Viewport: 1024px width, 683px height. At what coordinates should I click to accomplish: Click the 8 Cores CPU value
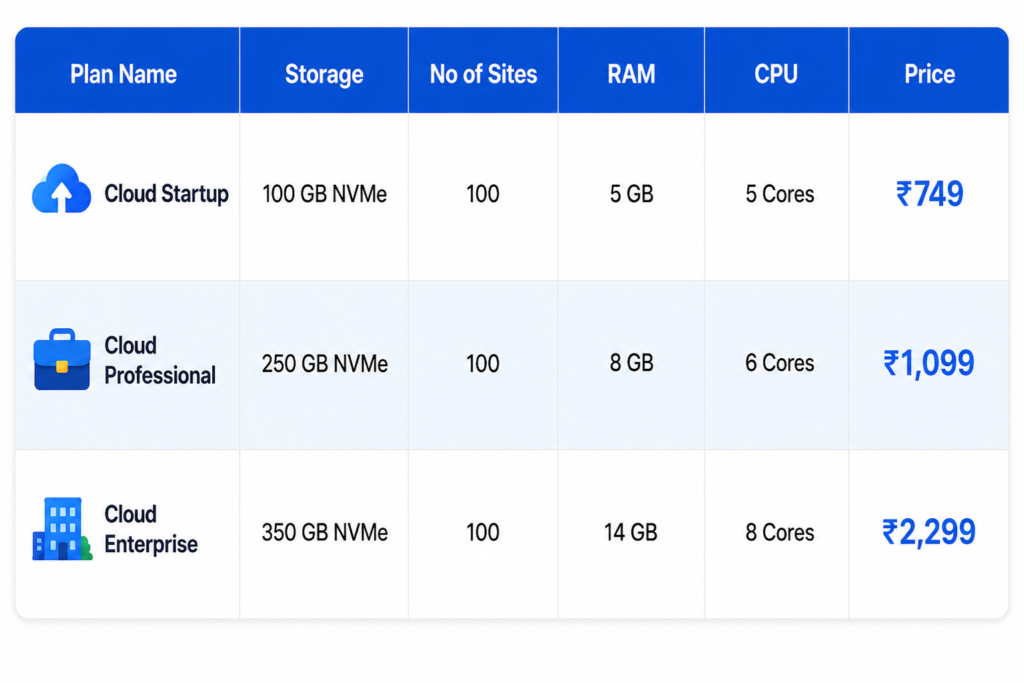point(780,533)
